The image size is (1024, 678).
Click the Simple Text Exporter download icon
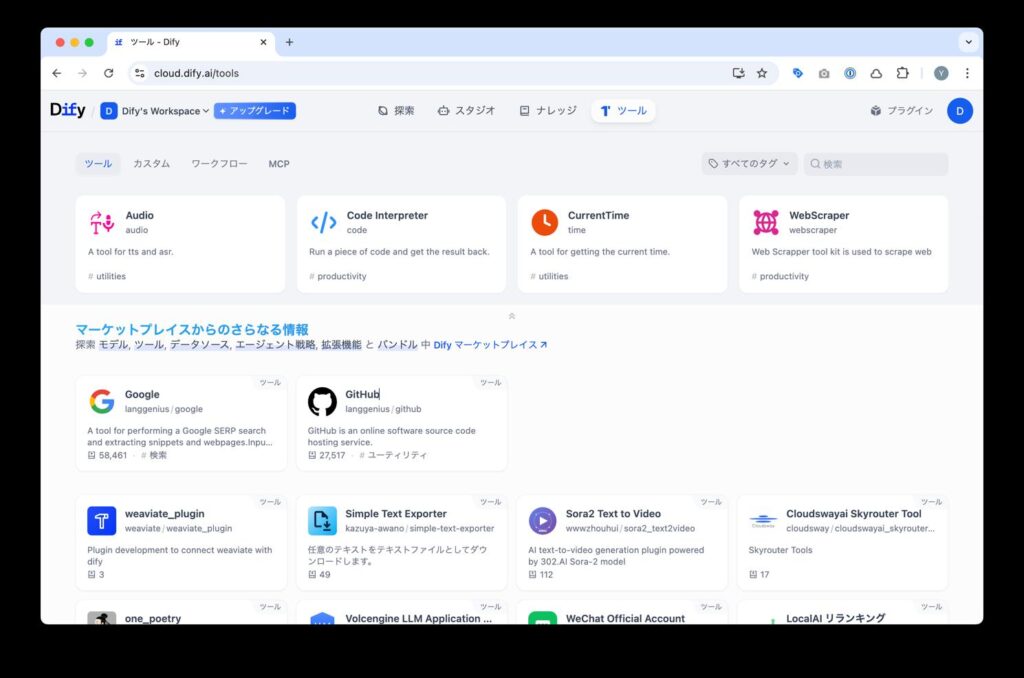click(x=322, y=520)
